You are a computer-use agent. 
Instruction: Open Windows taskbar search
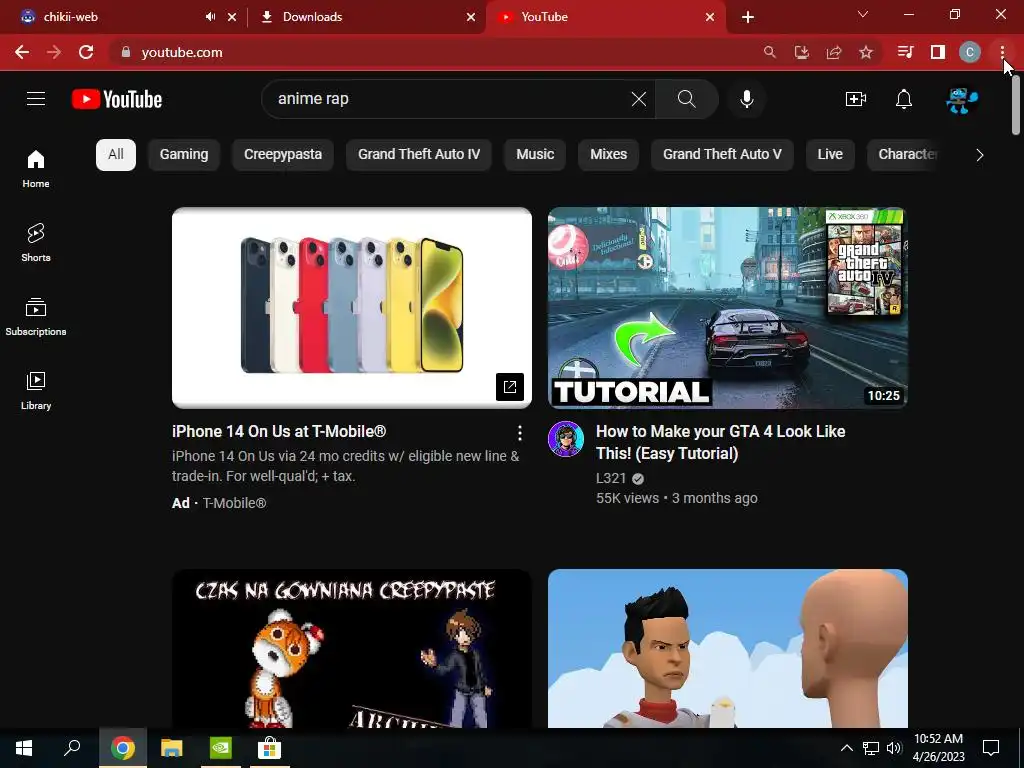pos(72,748)
